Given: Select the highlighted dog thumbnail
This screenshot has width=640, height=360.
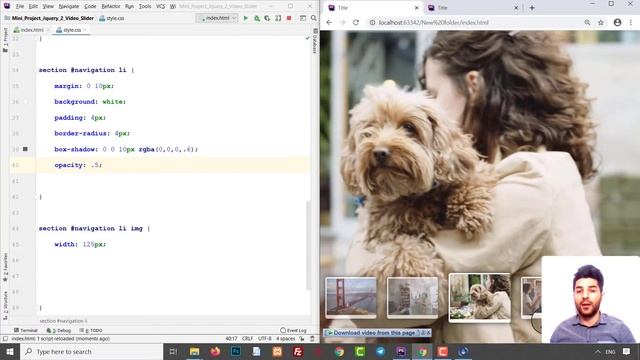Looking at the screenshot, I should (480, 298).
